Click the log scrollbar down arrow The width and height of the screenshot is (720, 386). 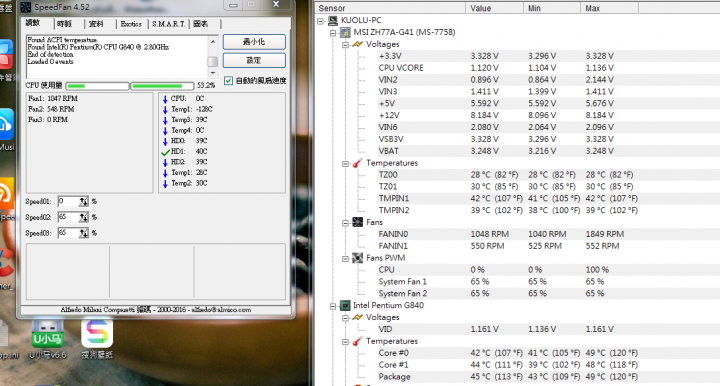coord(212,73)
